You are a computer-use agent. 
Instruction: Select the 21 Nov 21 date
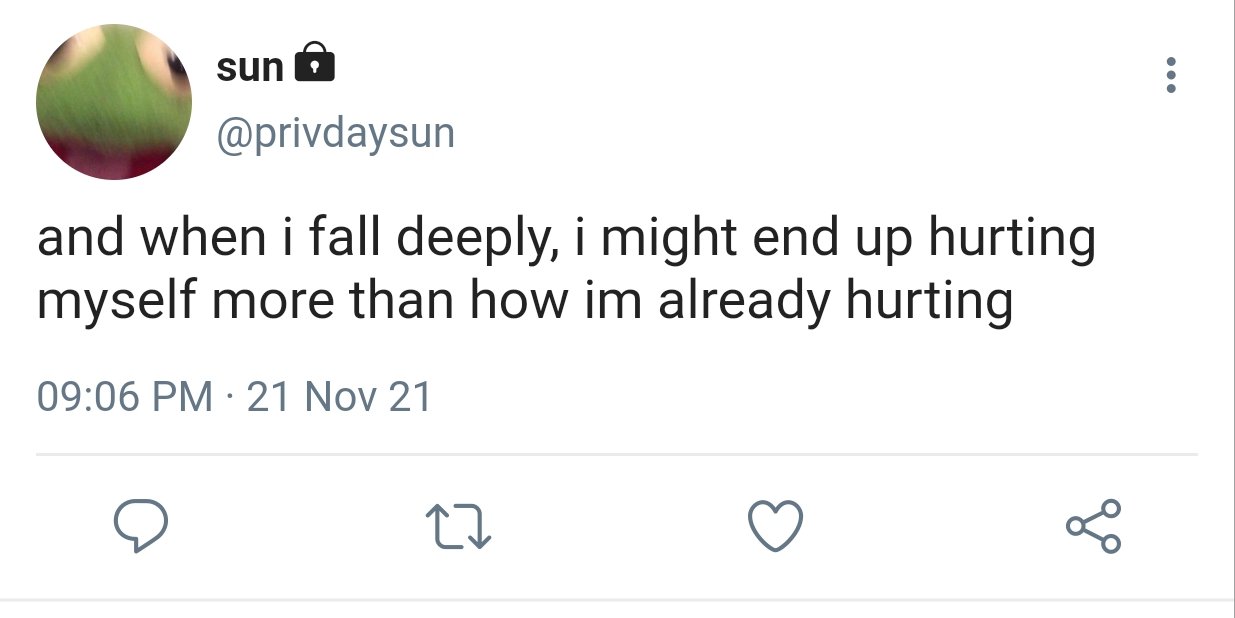339,397
